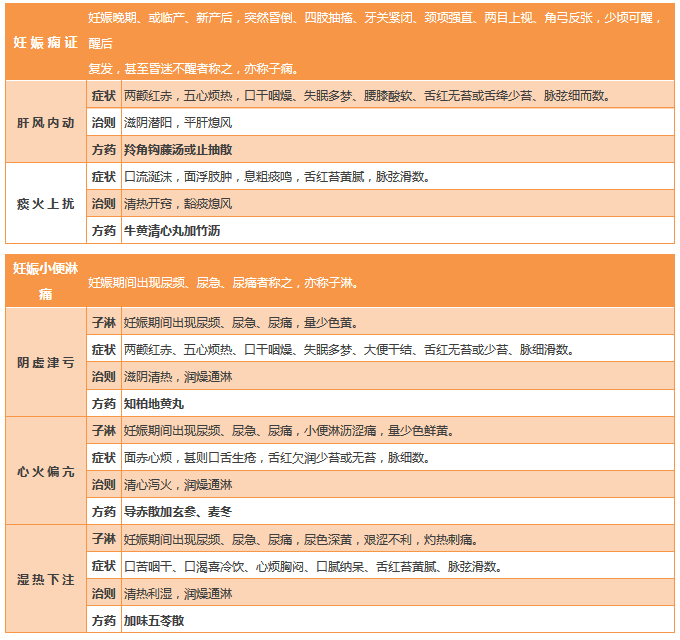Click the 滋阴潜阳，平肝熄风 treatment cell

178,122
